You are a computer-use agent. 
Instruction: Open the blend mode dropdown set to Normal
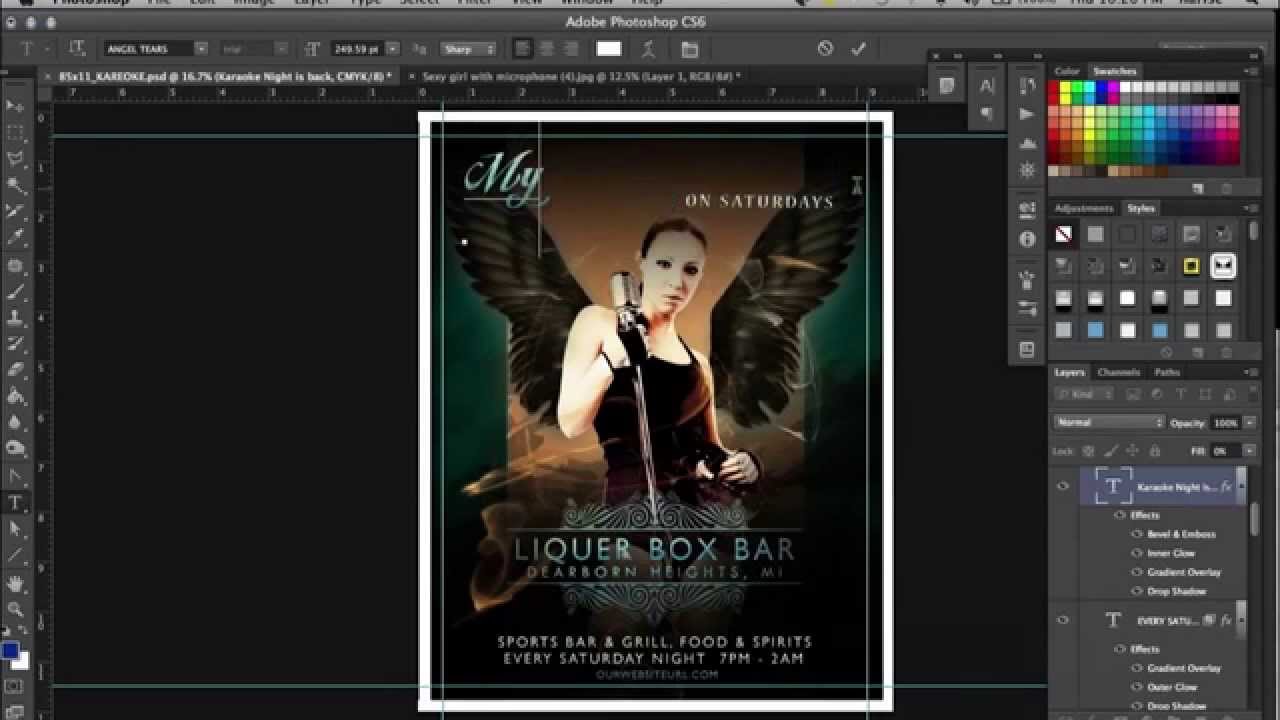pos(1108,422)
